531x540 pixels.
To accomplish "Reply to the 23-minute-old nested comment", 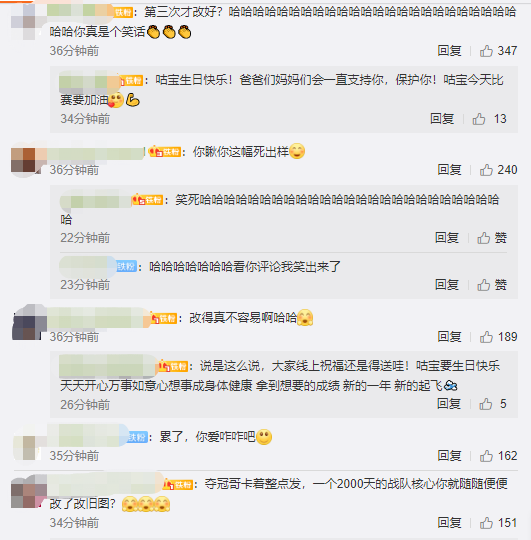I will pyautogui.click(x=447, y=285).
